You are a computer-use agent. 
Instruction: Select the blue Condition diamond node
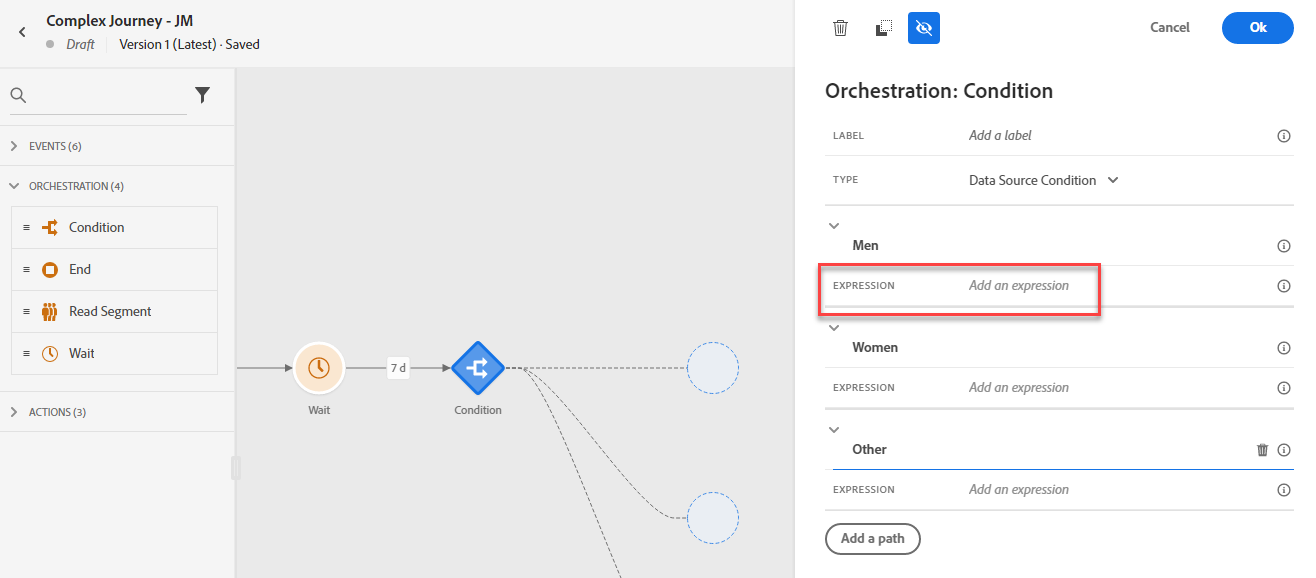477,368
